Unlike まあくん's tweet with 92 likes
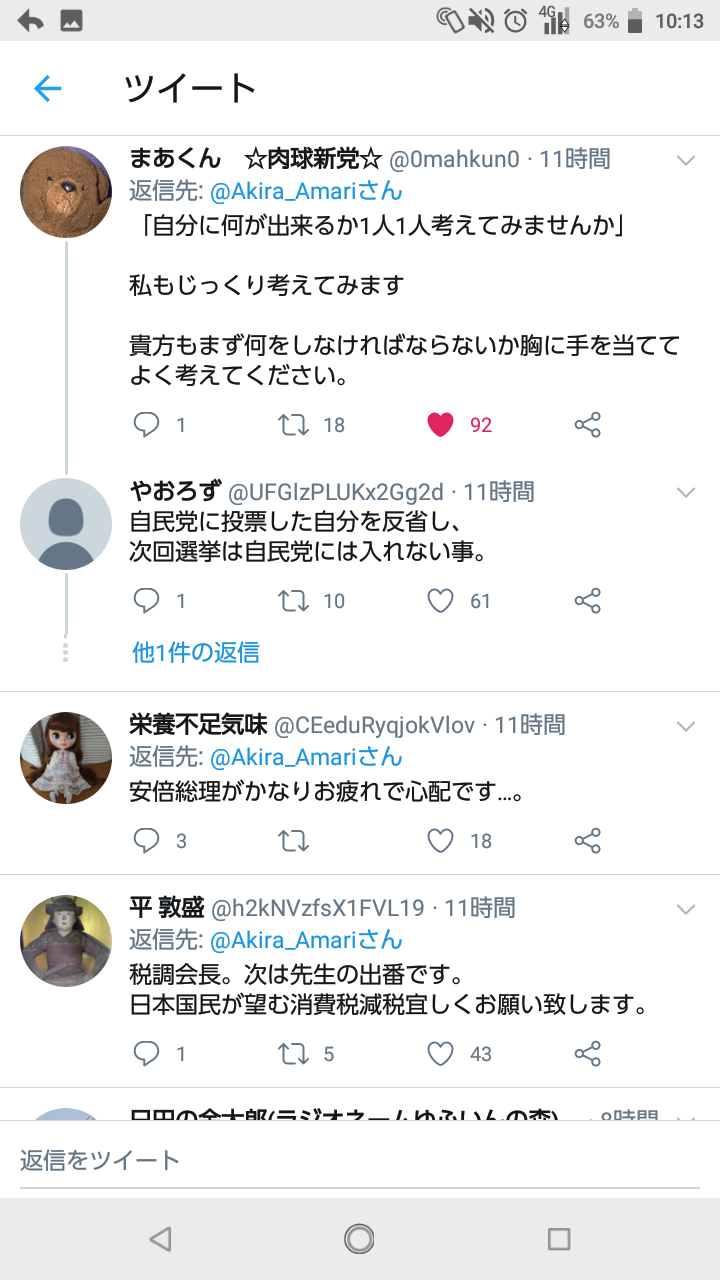The height and width of the screenshot is (1280, 720). (x=440, y=425)
